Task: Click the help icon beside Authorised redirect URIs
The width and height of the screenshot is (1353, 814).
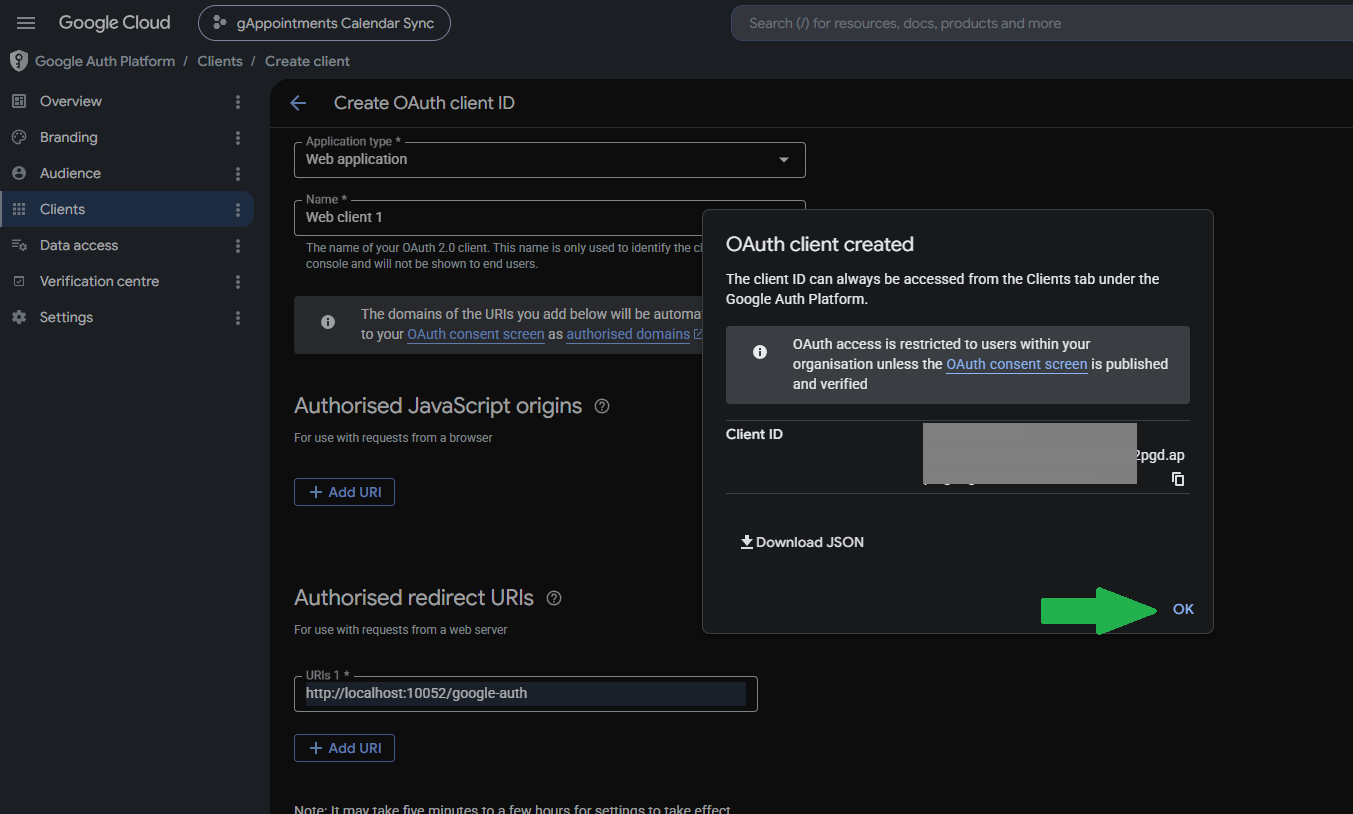Action: tap(554, 598)
